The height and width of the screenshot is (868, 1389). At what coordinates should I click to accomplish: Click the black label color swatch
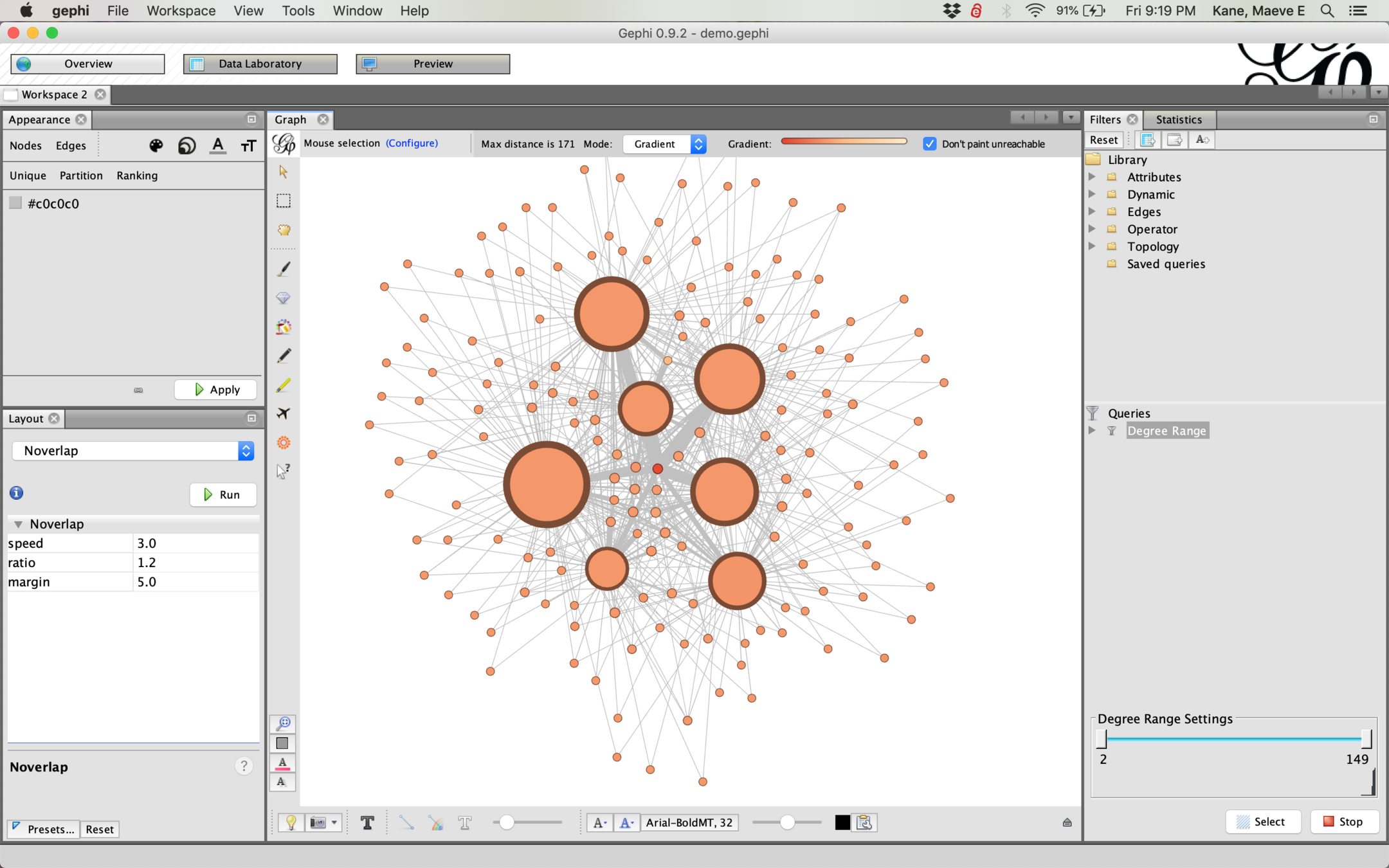tap(842, 822)
